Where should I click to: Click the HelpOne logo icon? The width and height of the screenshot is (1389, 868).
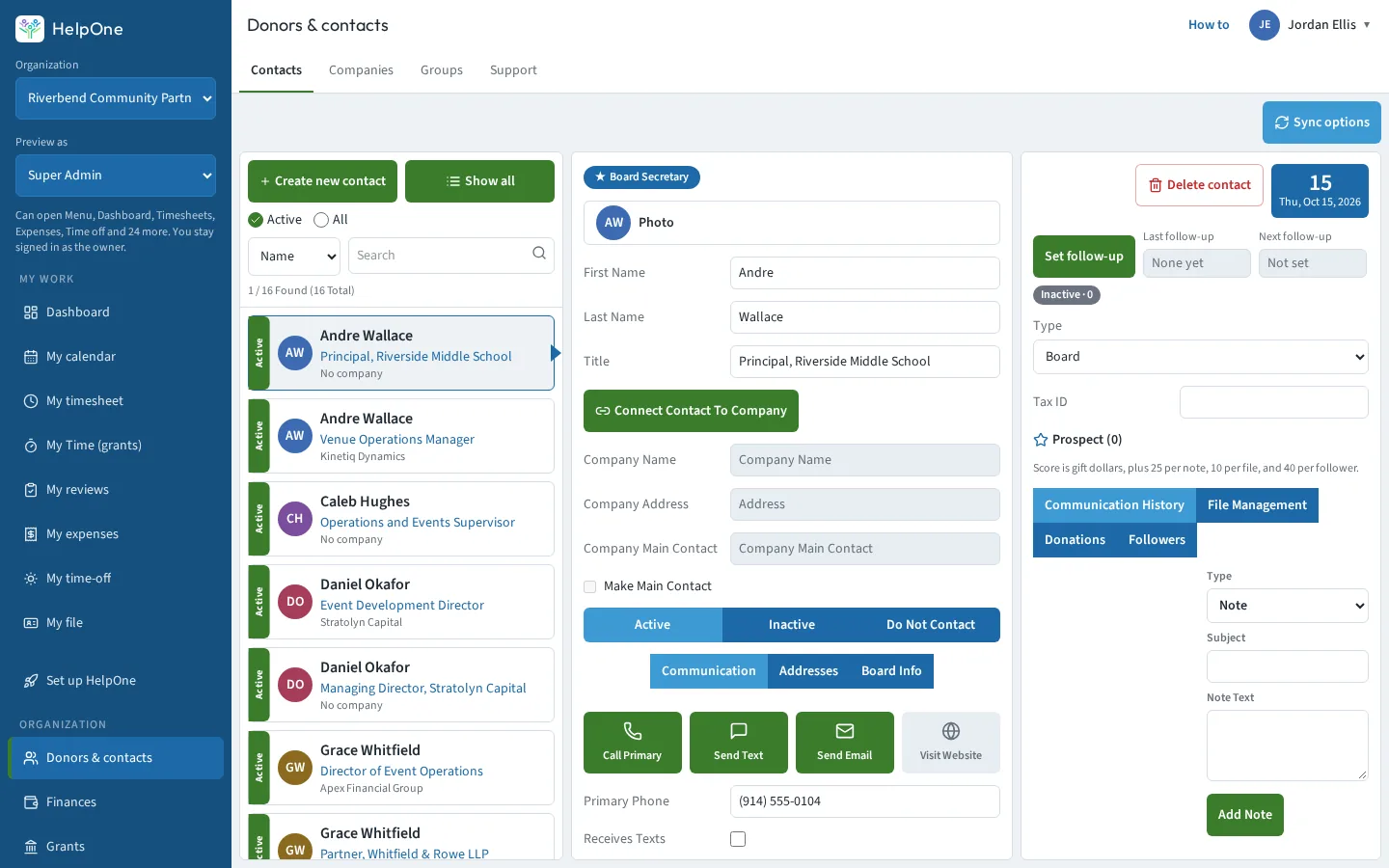click(x=30, y=29)
